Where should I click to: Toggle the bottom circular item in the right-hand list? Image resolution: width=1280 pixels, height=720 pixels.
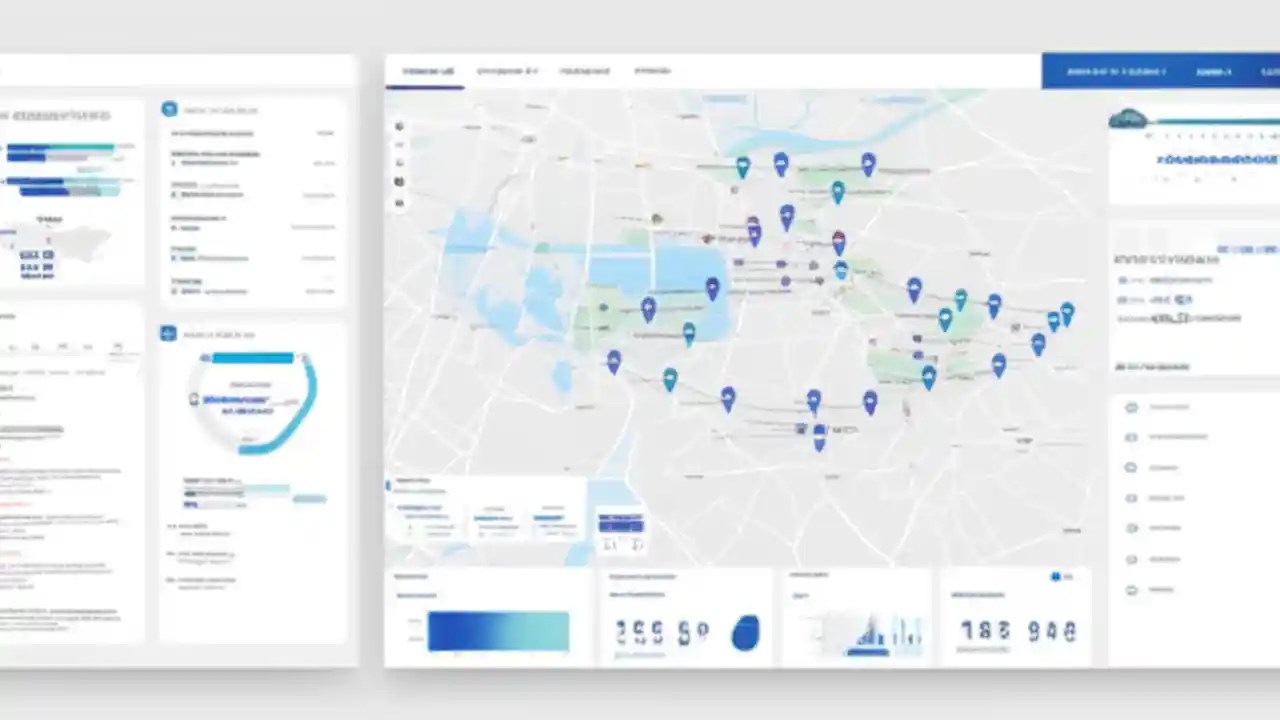pyautogui.click(x=1131, y=590)
